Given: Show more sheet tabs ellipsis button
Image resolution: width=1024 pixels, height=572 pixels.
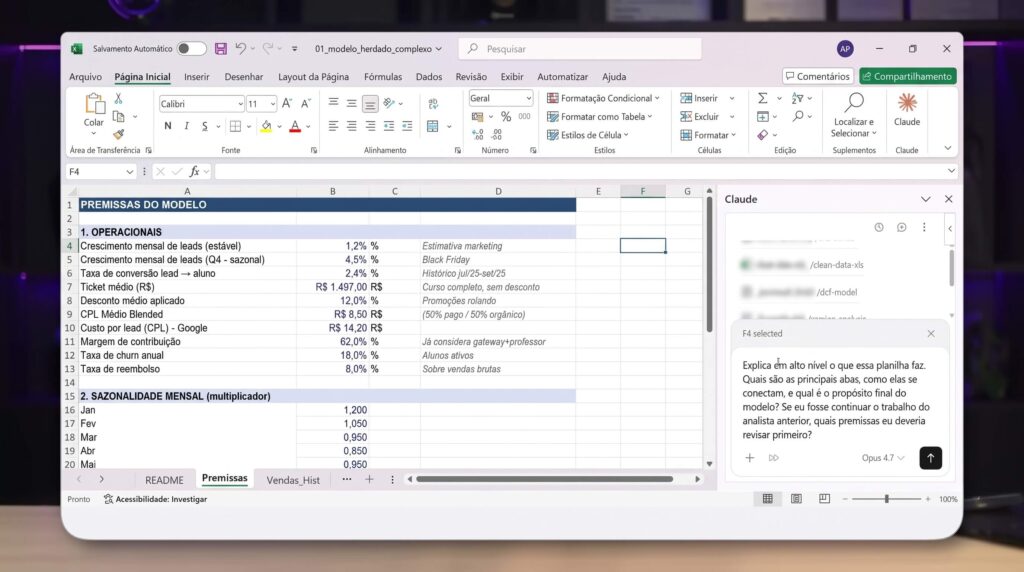Looking at the screenshot, I should click(346, 479).
